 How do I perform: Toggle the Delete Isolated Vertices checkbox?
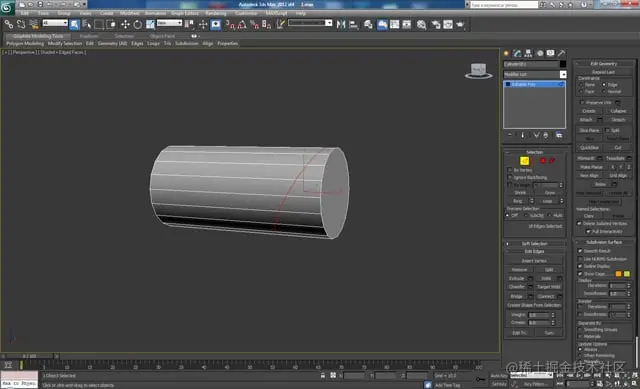[x=579, y=223]
